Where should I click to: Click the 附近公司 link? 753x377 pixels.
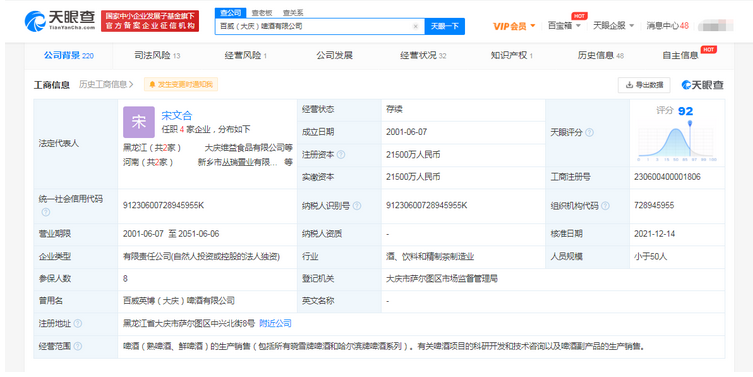pyautogui.click(x=275, y=324)
